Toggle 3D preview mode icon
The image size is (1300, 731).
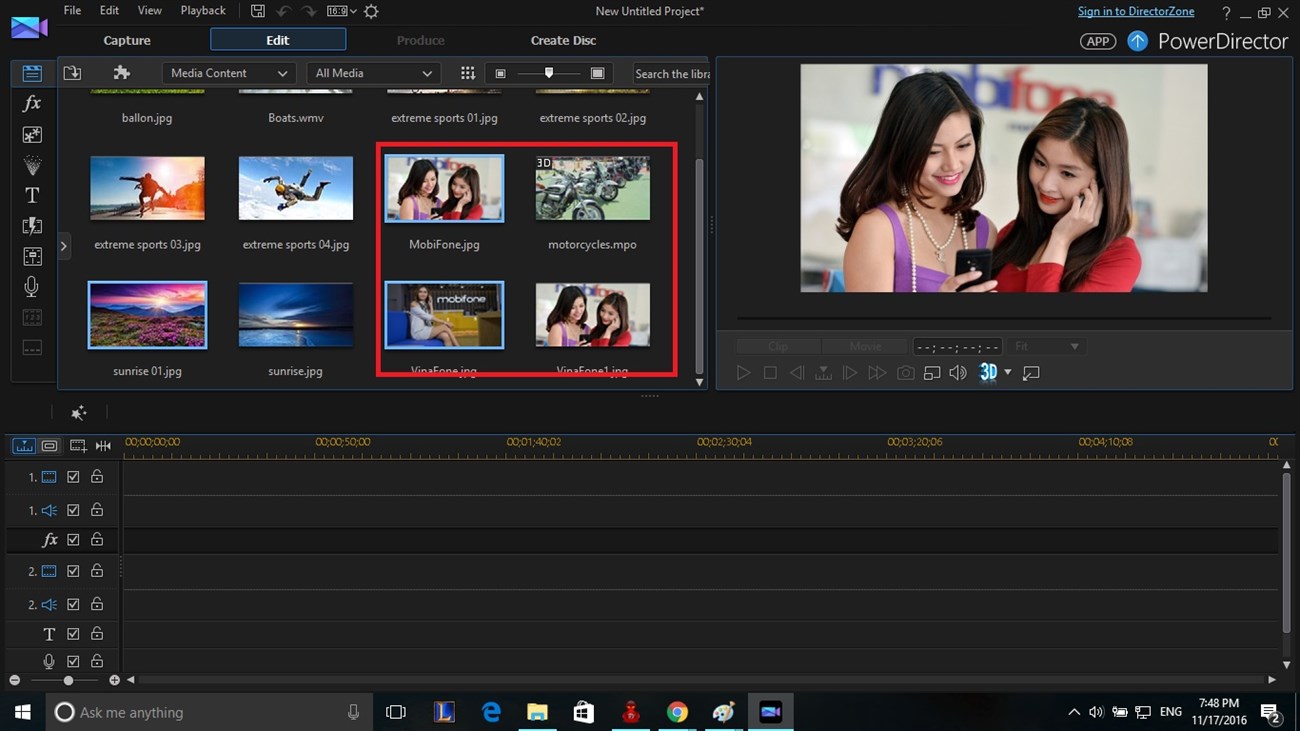[988, 372]
